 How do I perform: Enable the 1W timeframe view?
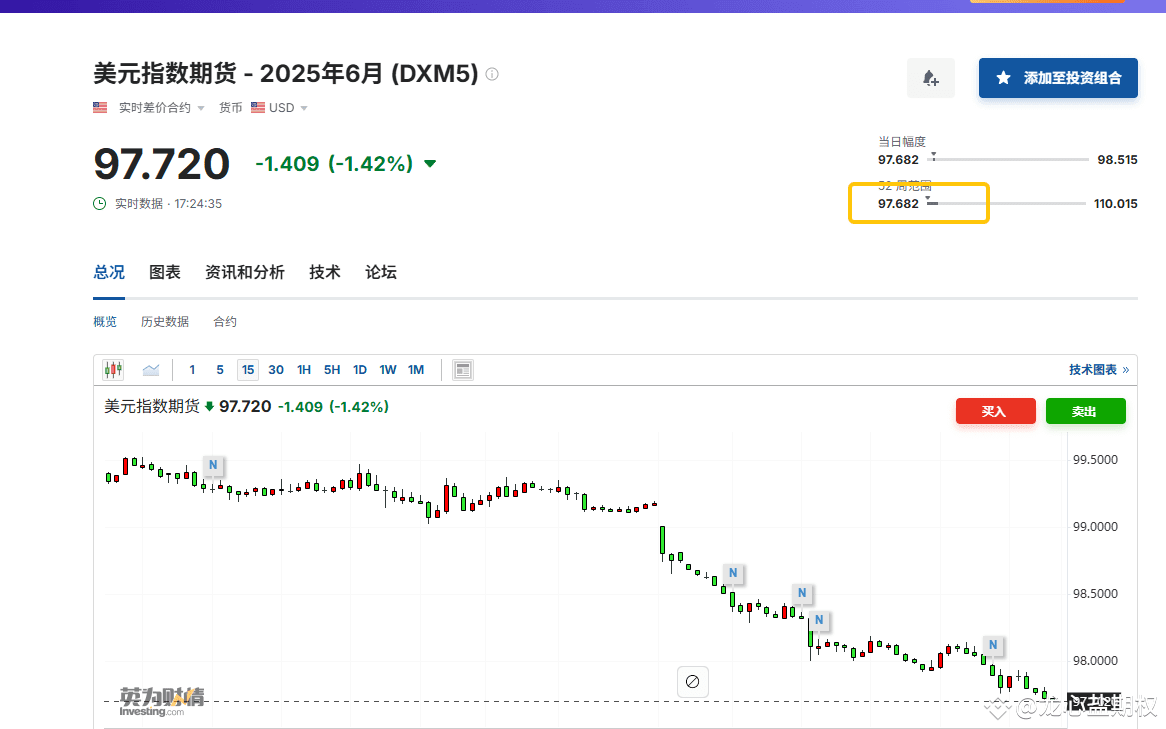coord(388,369)
